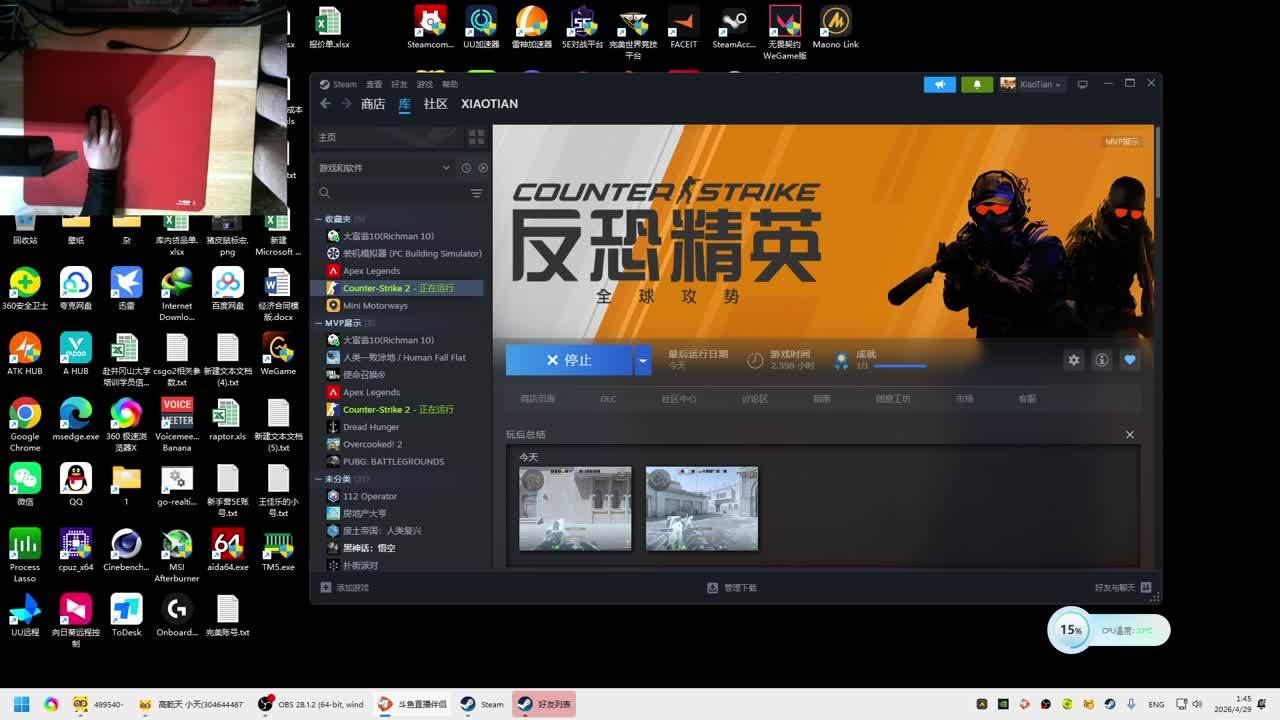The image size is (1280, 720).
Task: Switch library to grid collections view
Action: (x=476, y=137)
